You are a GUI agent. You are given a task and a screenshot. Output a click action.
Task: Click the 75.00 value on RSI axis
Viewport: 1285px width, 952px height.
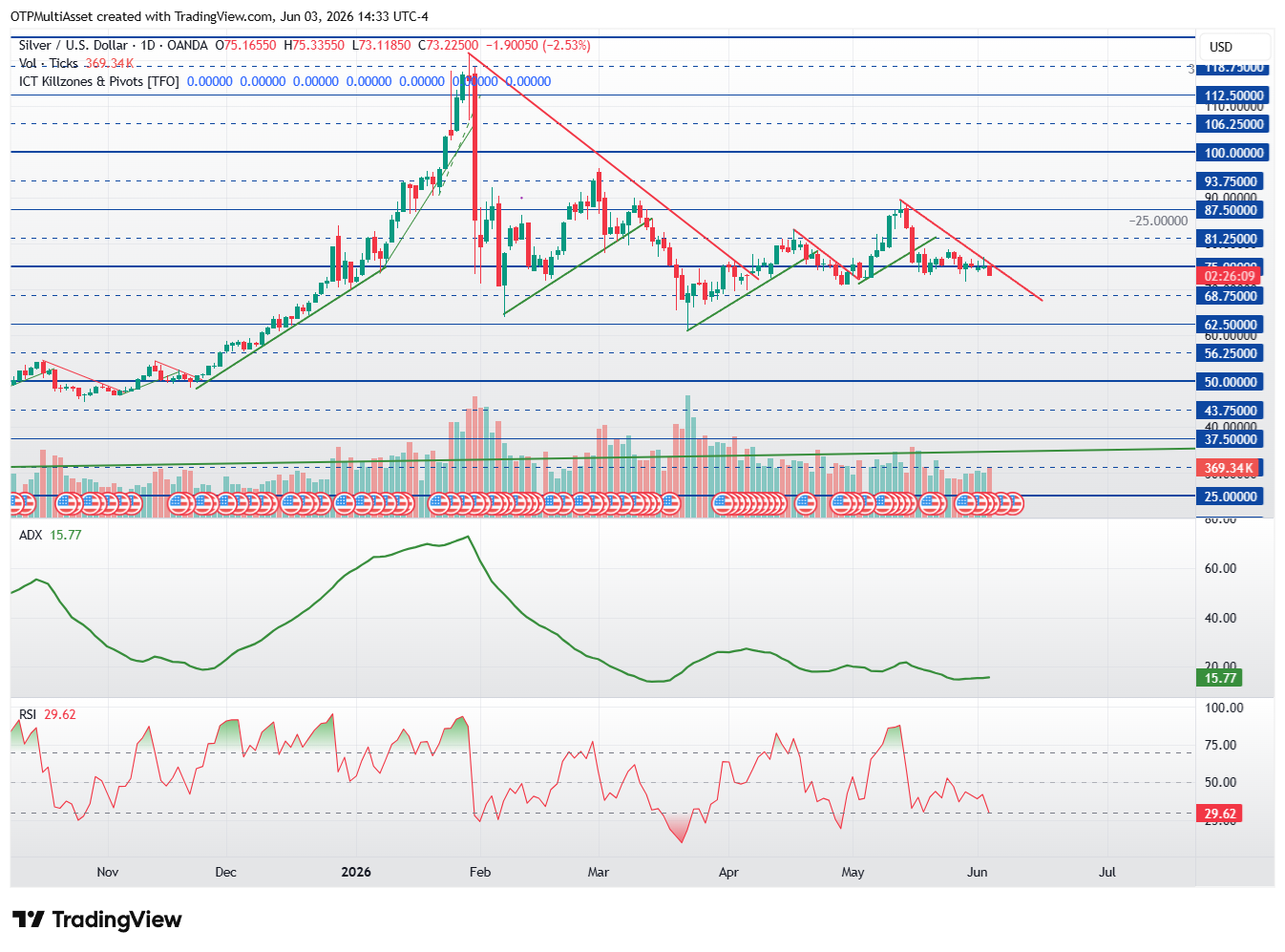tap(1220, 745)
